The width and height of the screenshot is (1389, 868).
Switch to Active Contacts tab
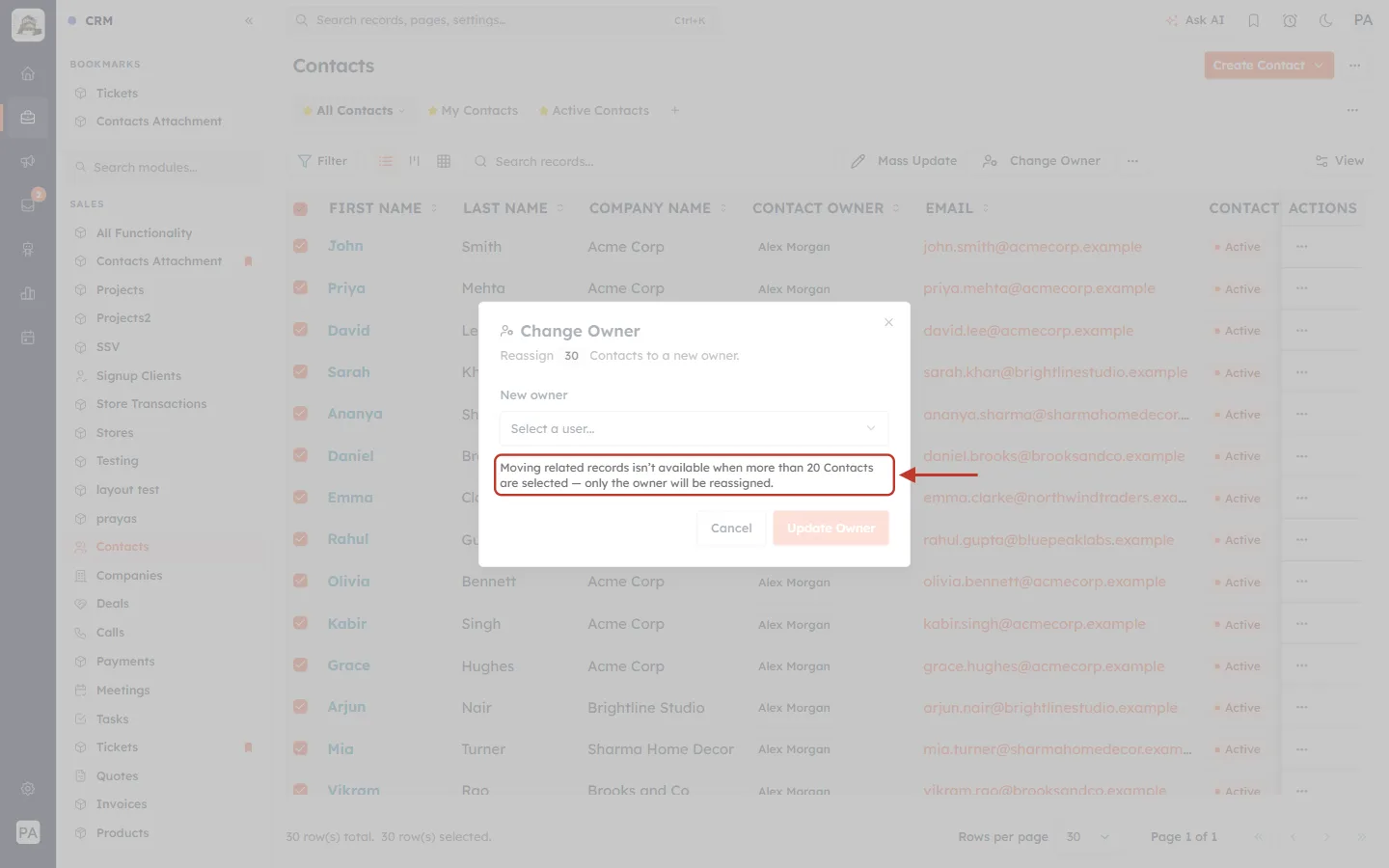[x=594, y=111]
